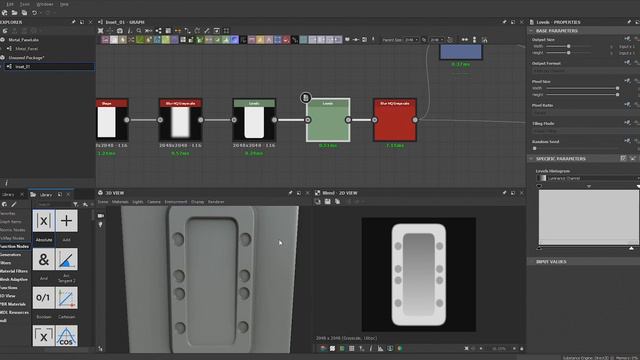Select the Add function node in library
Screen dimensions: 640x360
(x=66, y=221)
